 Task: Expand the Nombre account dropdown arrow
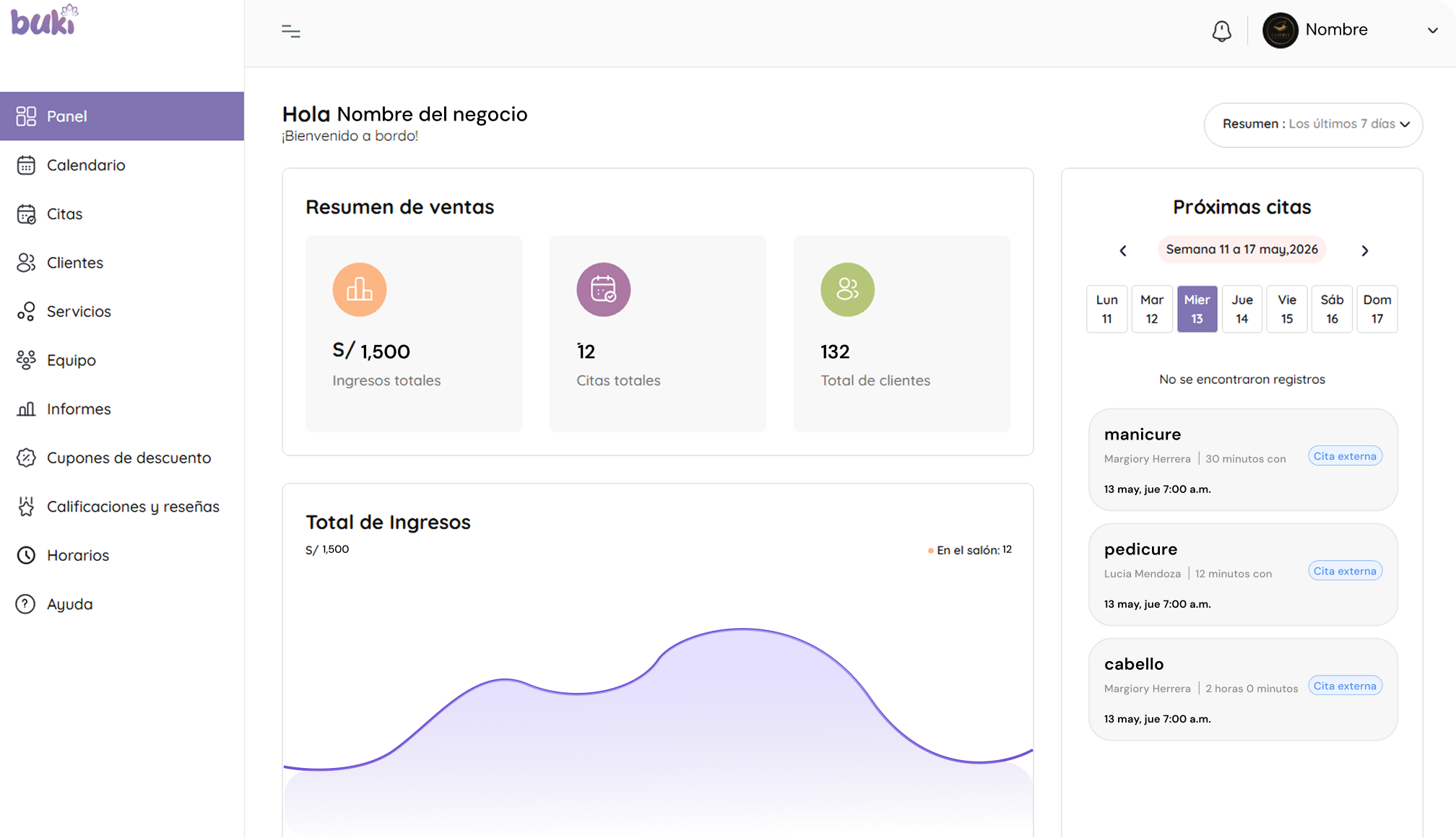1433,30
